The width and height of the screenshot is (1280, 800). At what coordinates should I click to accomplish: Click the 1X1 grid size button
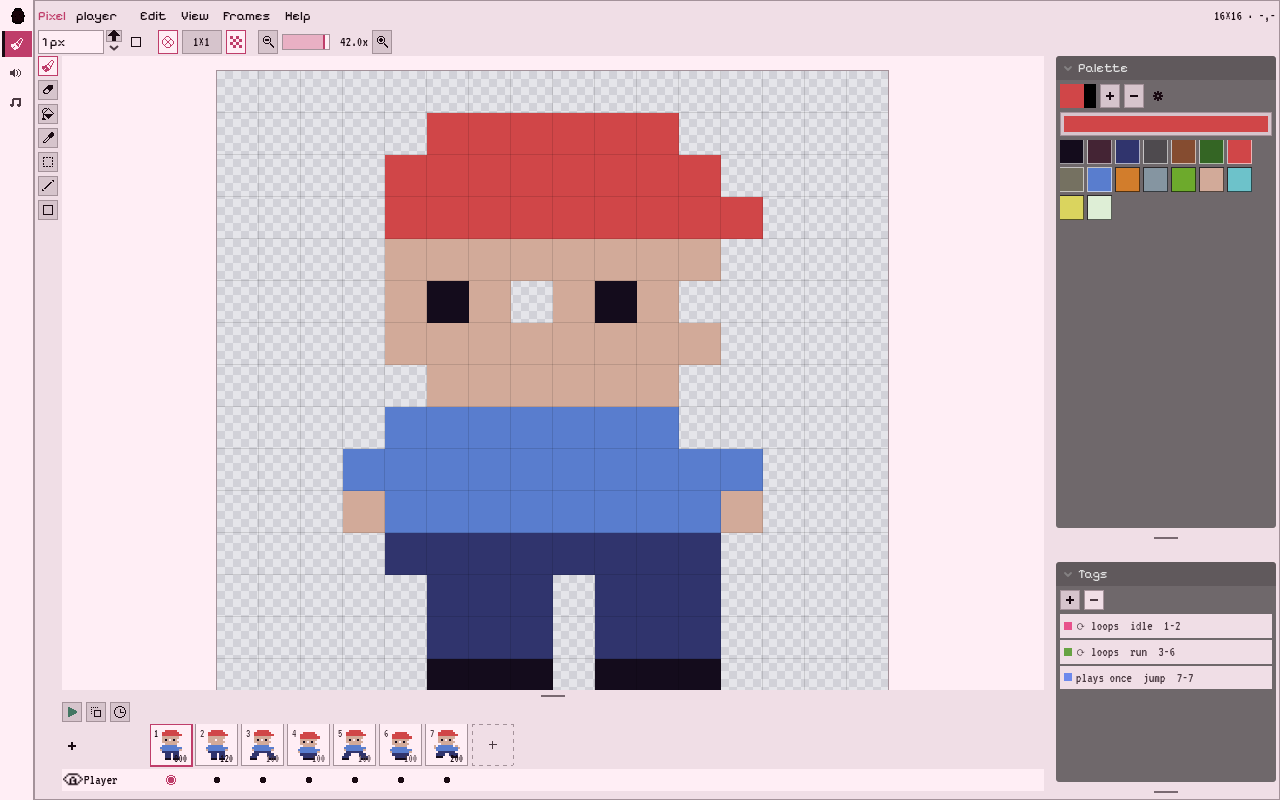pyautogui.click(x=202, y=42)
